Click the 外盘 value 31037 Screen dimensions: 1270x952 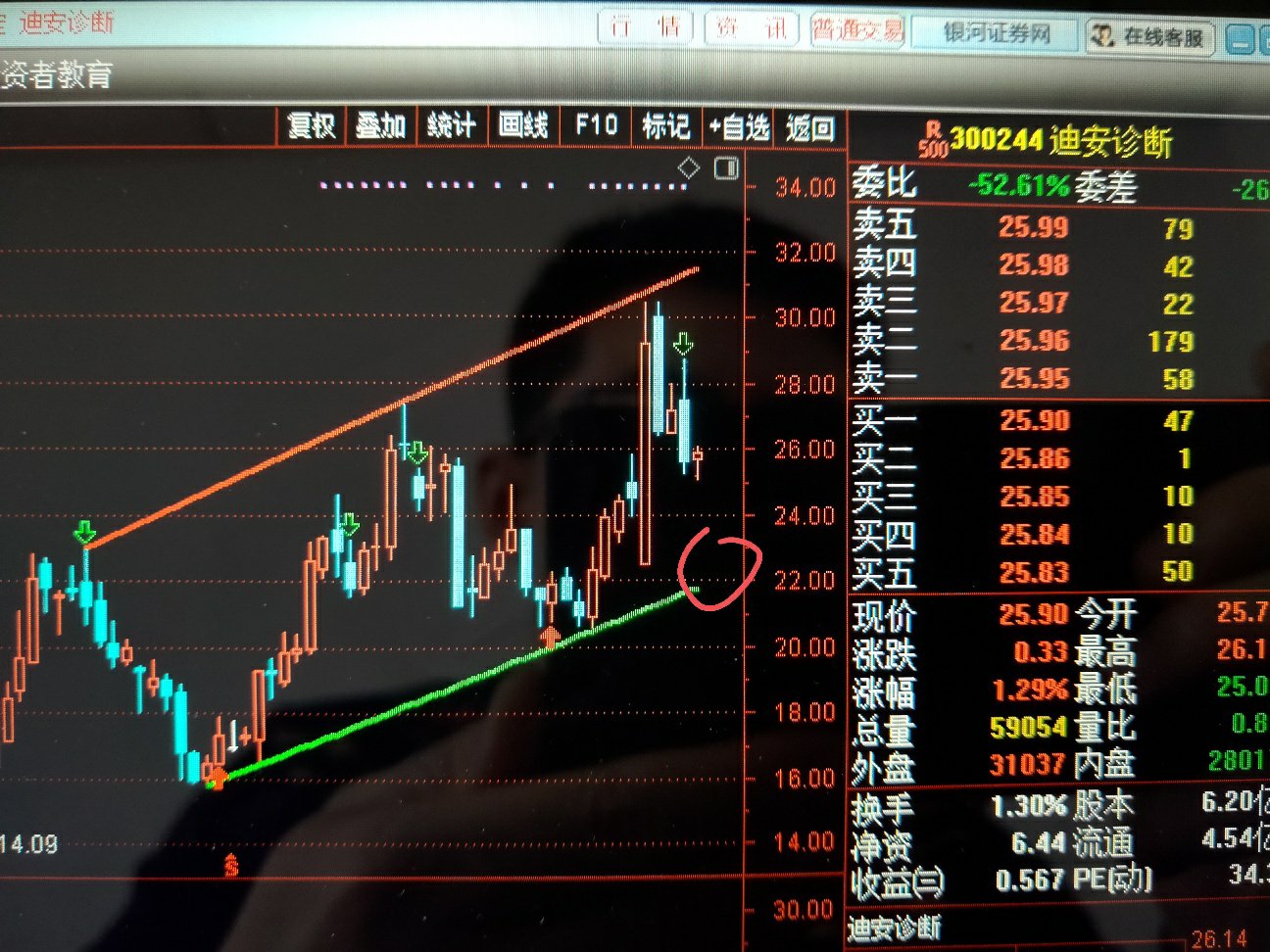point(1029,764)
